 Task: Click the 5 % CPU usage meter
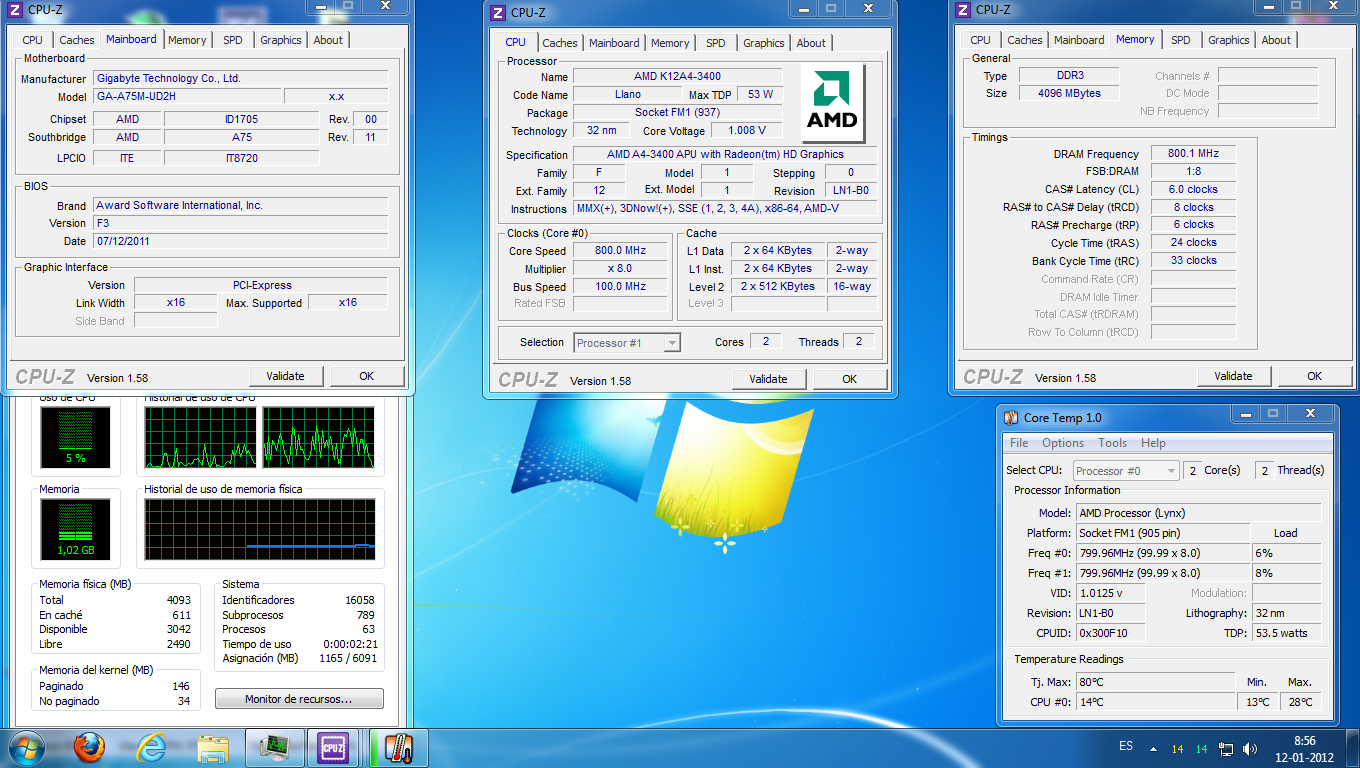[x=76, y=438]
